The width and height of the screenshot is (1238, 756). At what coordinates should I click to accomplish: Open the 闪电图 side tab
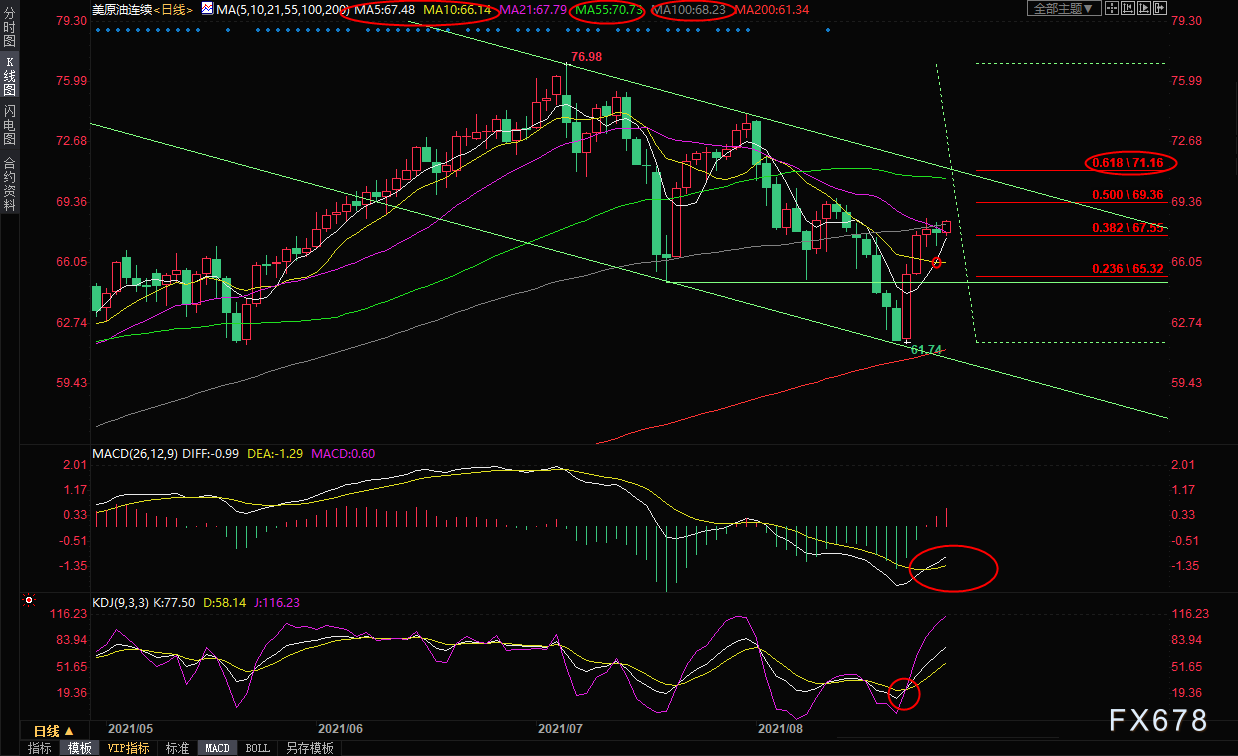(x=9, y=125)
